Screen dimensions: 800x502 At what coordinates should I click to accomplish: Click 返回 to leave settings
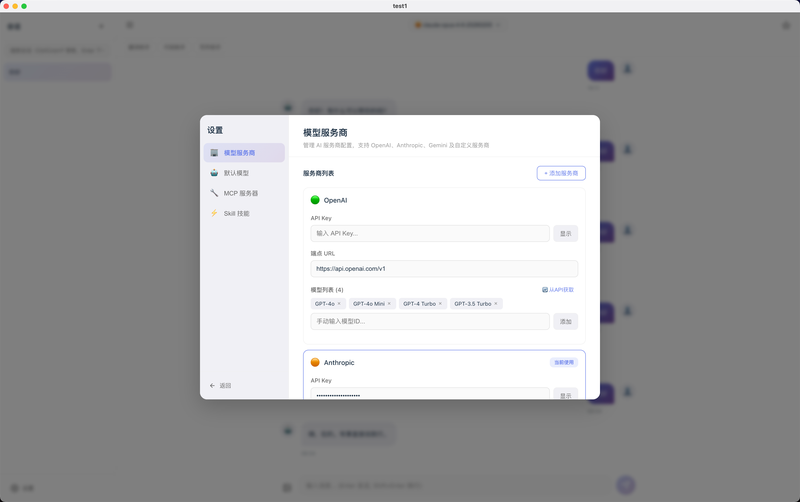tap(220, 386)
